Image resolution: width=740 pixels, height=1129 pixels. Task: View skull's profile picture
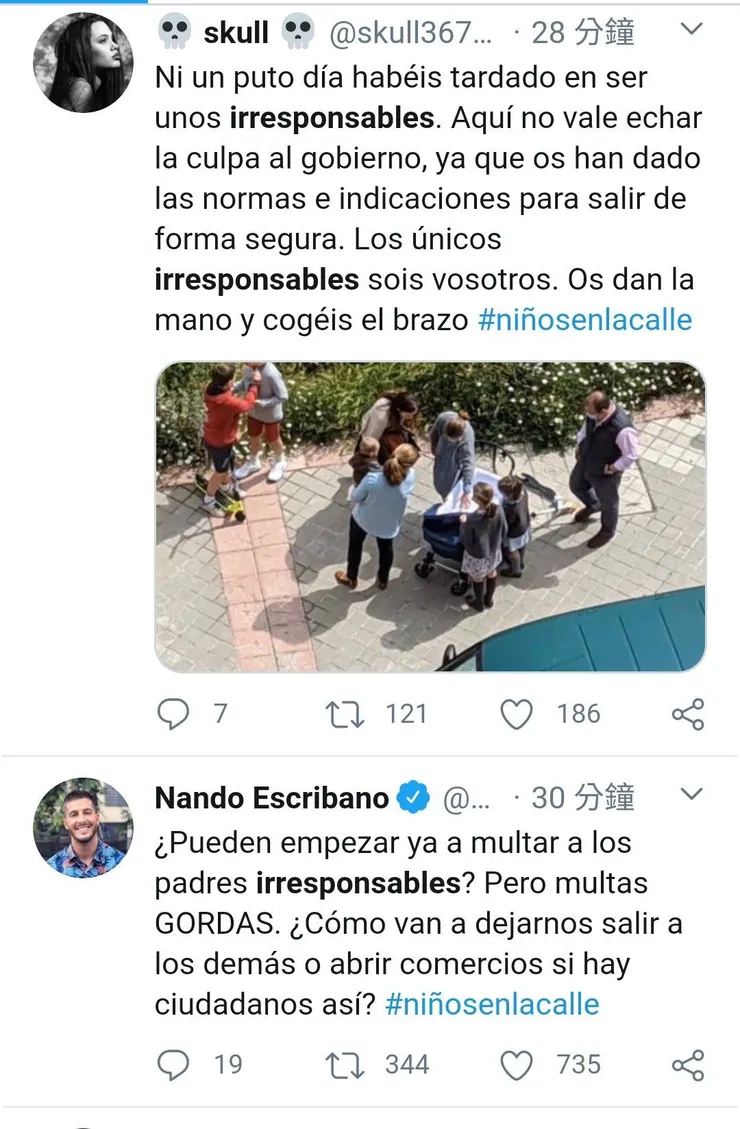(83, 62)
